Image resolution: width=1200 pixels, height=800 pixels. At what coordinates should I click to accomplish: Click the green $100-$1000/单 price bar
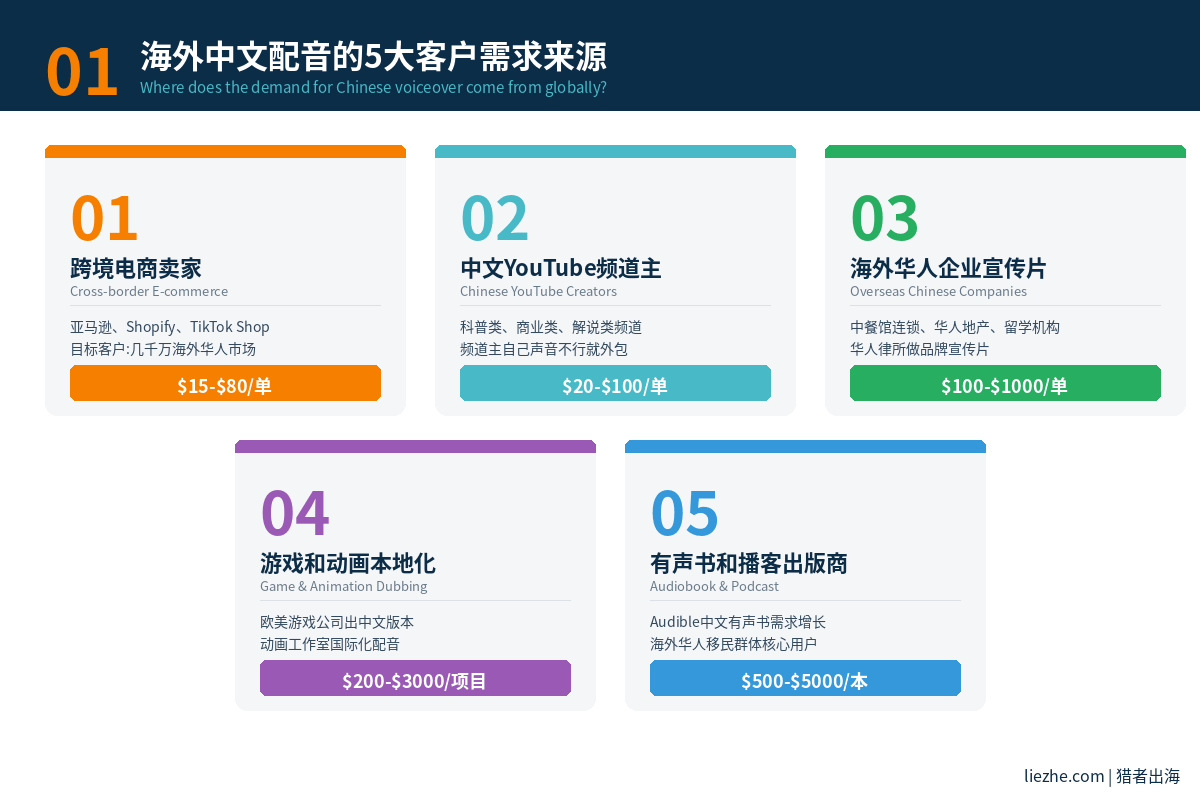pyautogui.click(x=1005, y=383)
